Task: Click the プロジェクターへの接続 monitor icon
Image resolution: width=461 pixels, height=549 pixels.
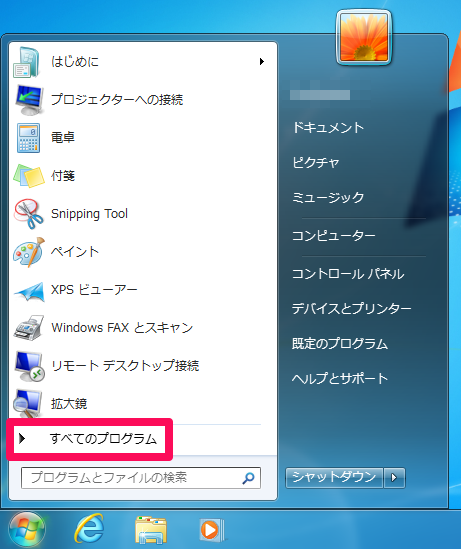Action: pos(29,100)
